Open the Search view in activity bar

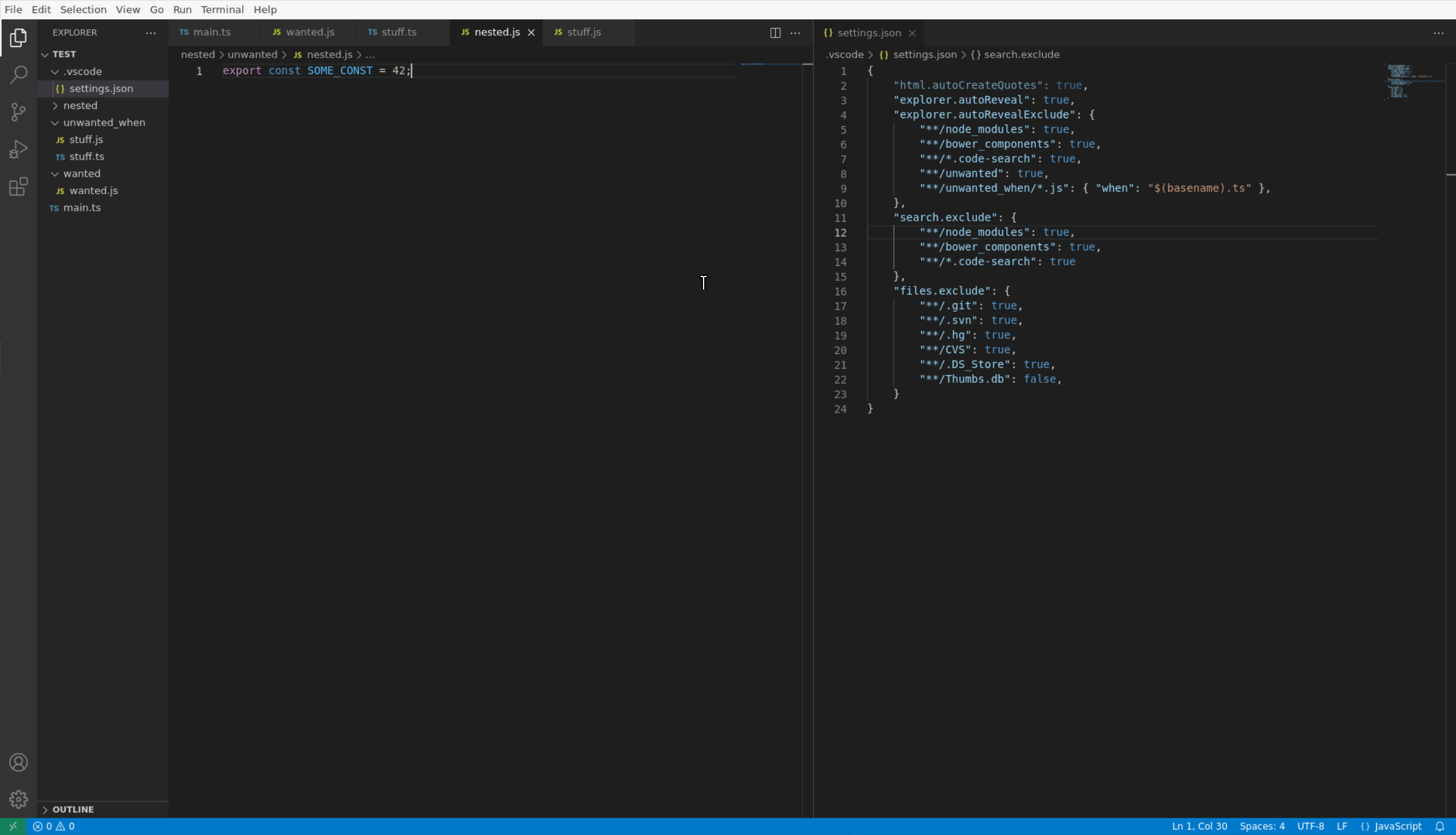(x=19, y=75)
